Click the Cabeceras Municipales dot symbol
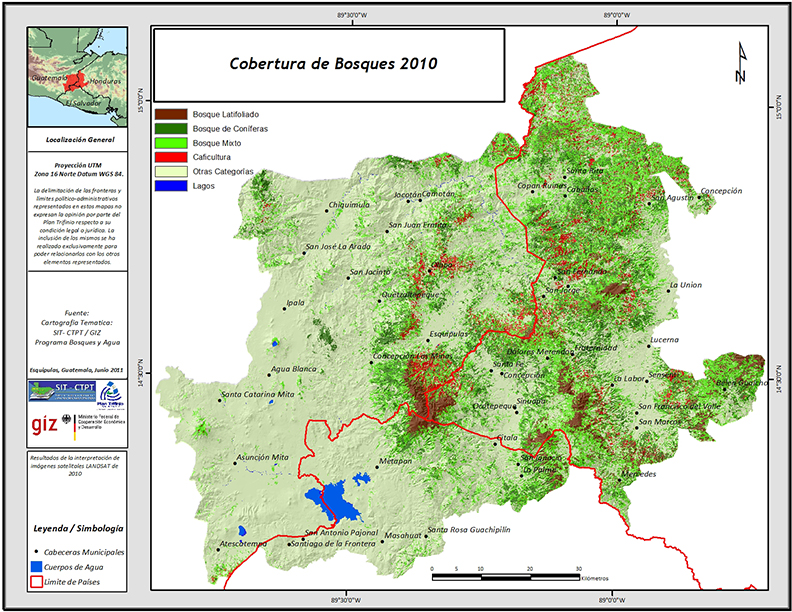Viewport: 792px width, 612px height. (38, 552)
